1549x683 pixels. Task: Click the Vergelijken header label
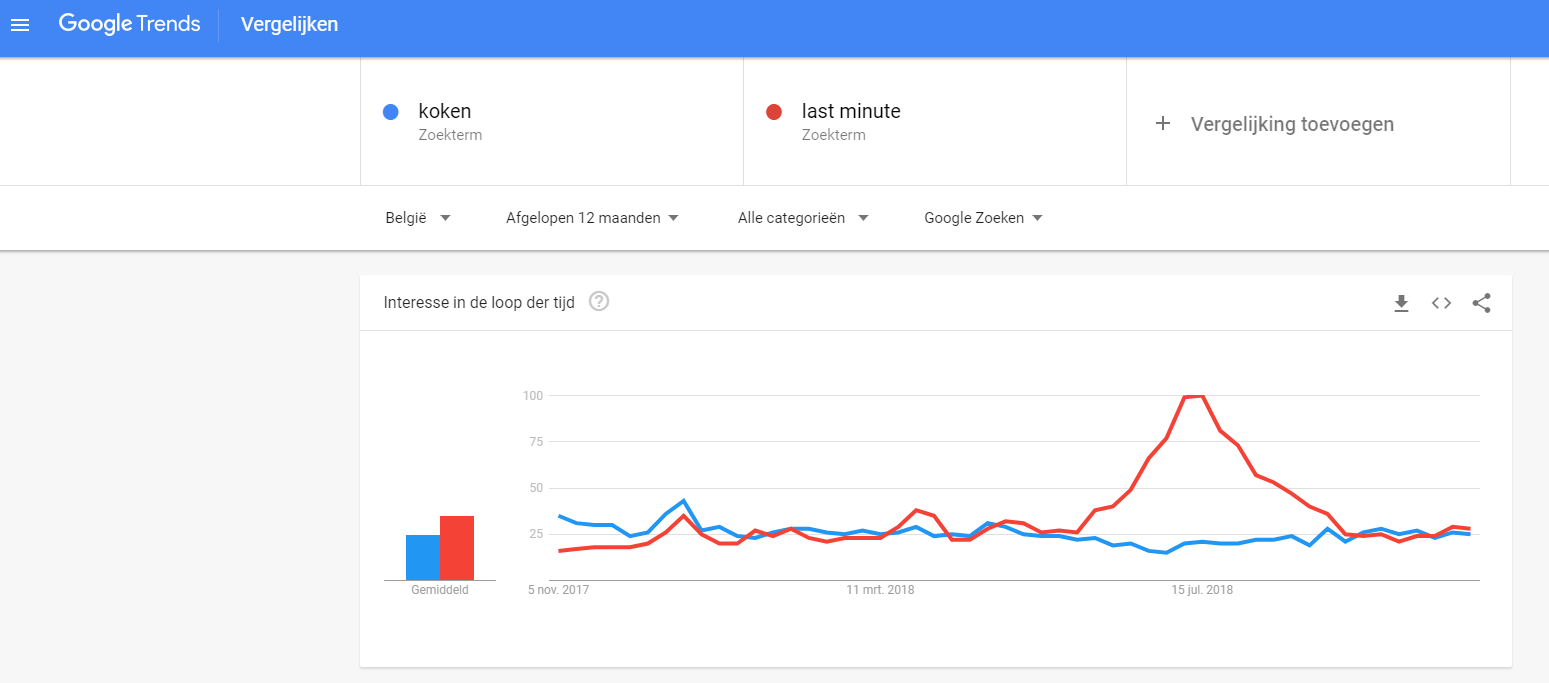click(289, 24)
